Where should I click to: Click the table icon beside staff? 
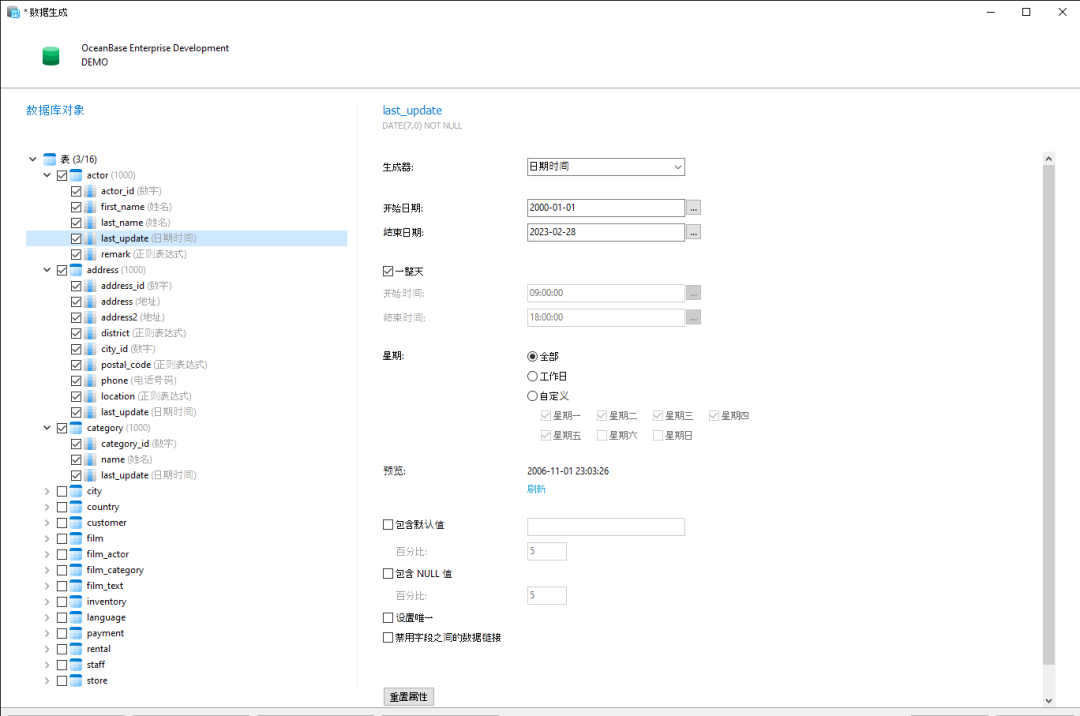click(76, 665)
